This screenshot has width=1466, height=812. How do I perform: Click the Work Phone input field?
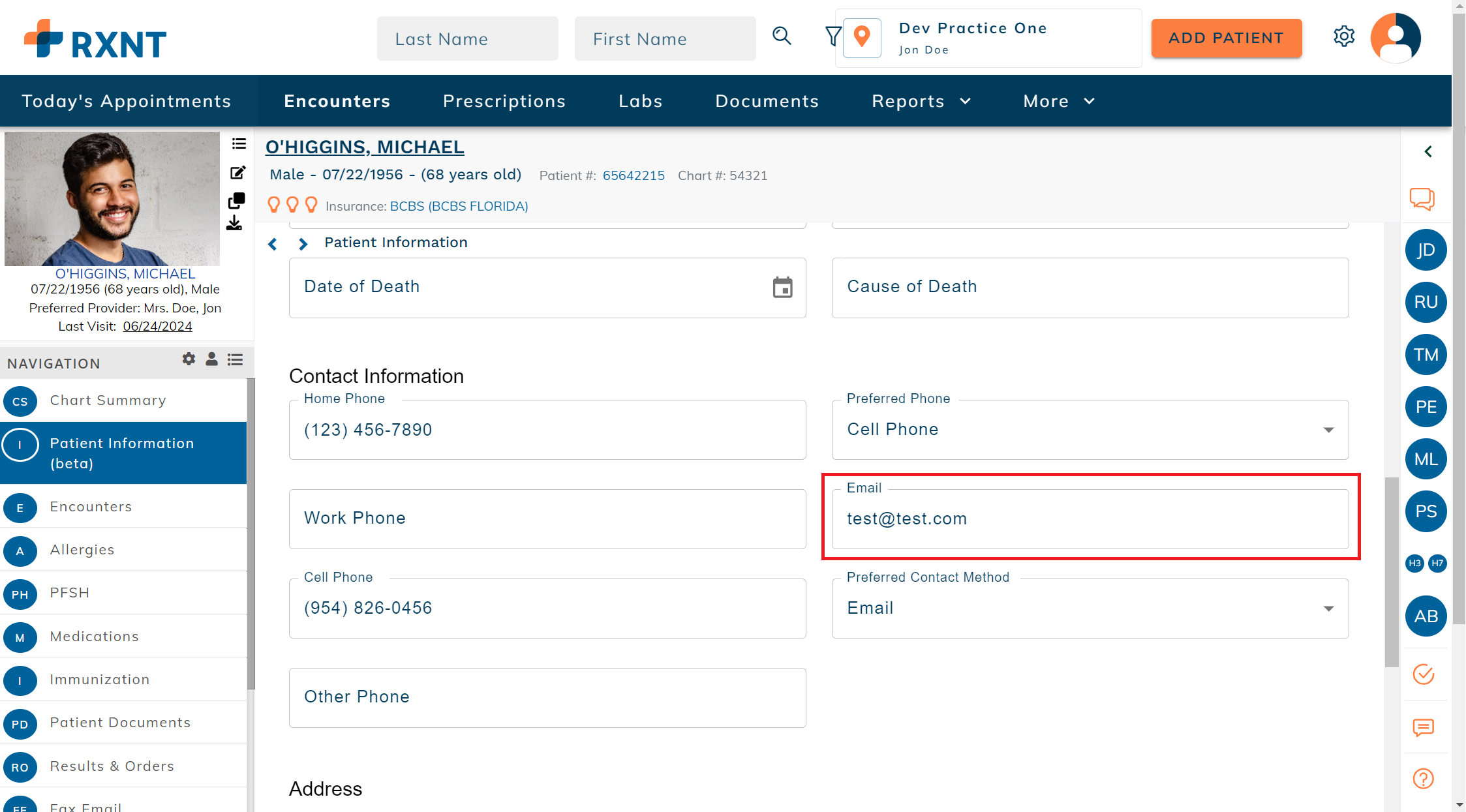547,518
